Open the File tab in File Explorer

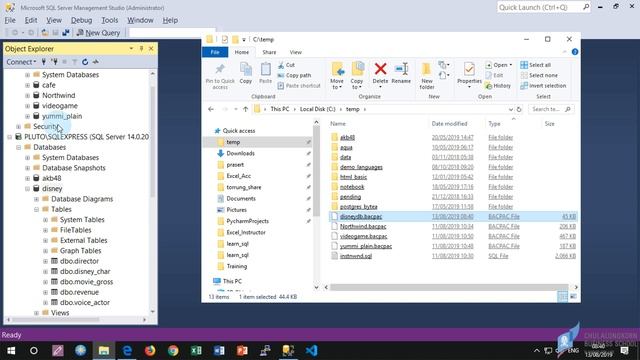[215, 52]
